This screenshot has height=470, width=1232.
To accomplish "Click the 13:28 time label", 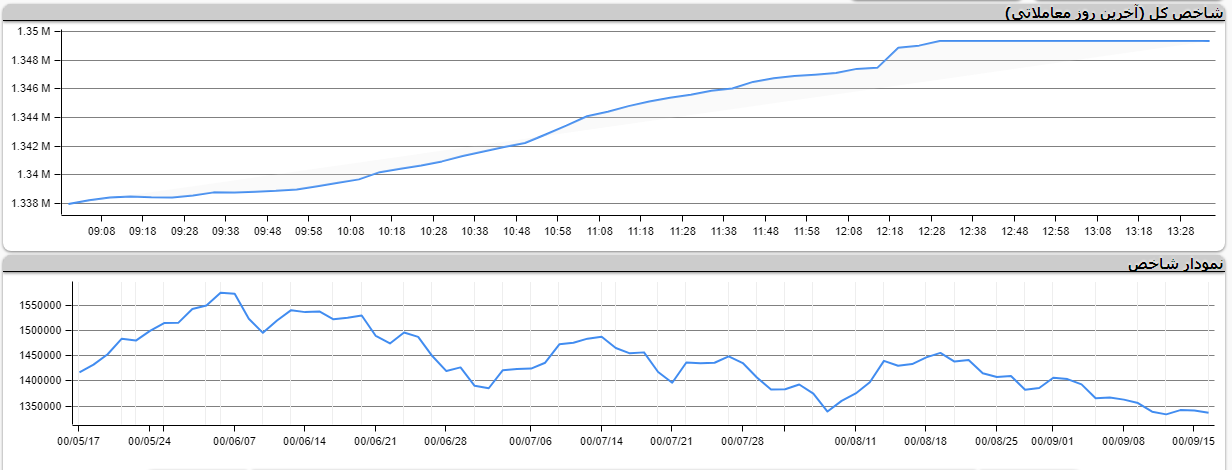I will click(1180, 231).
